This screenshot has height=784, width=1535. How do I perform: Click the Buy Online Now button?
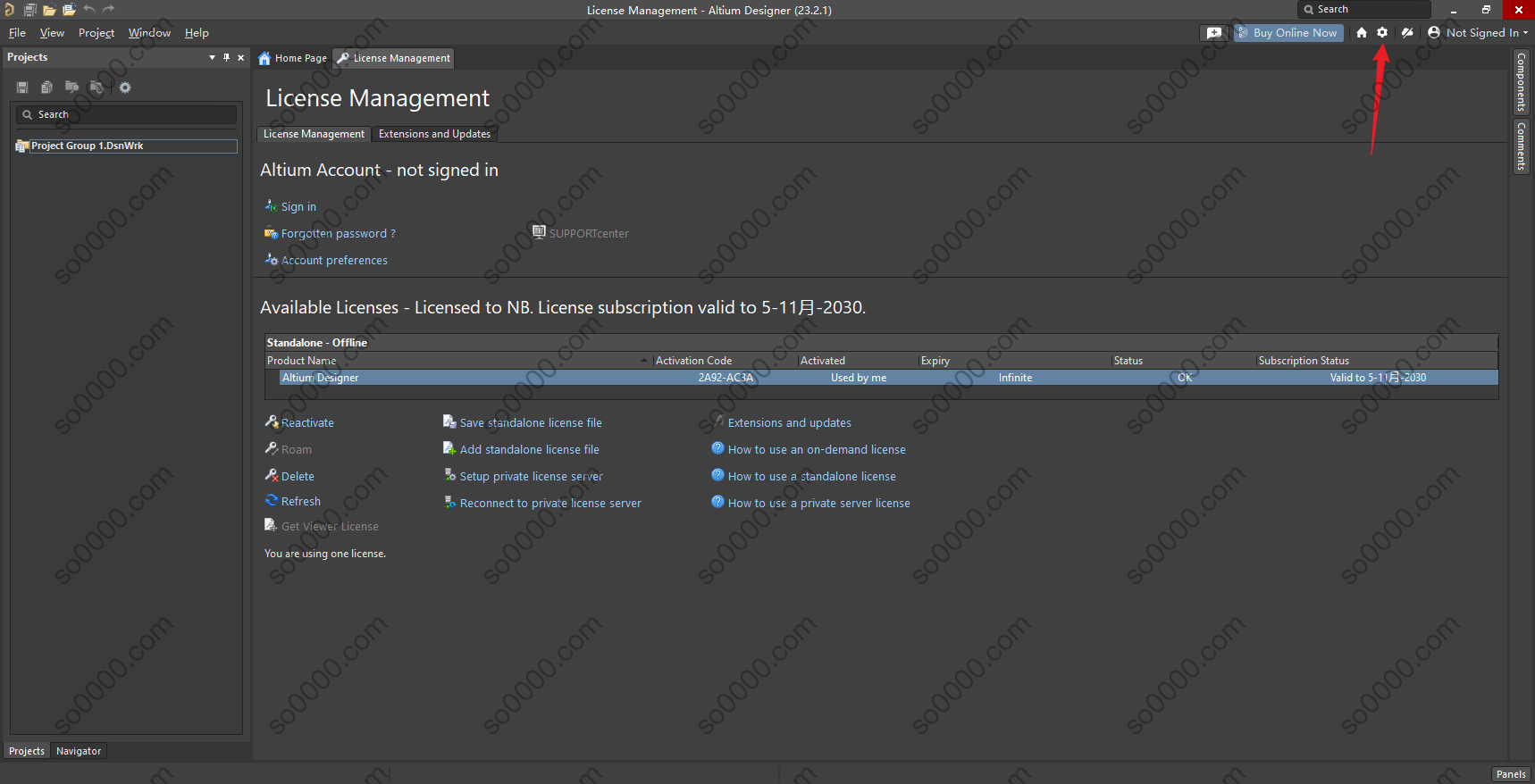coord(1288,33)
